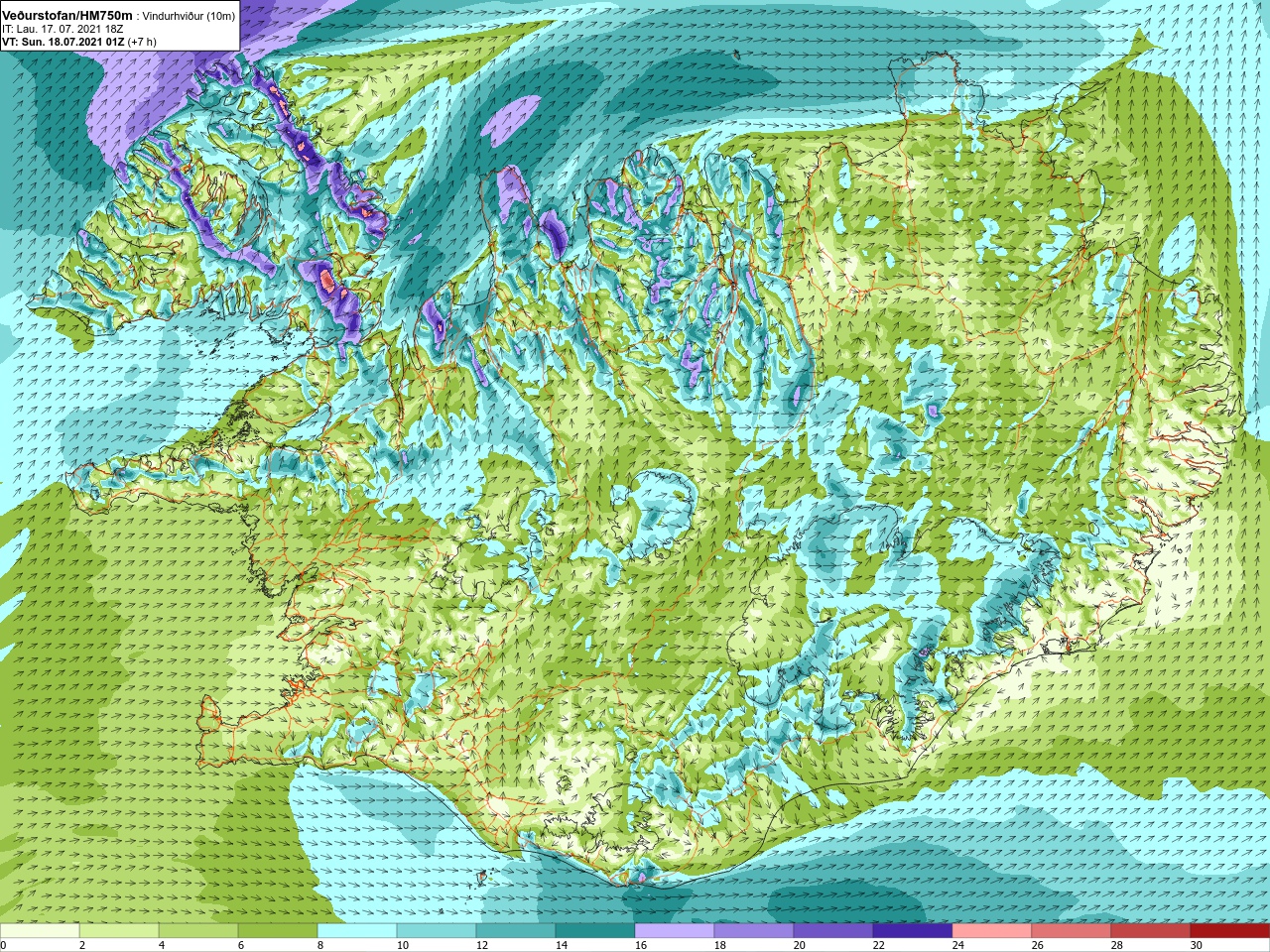Click the light pink 24–26 legend swatch
The image size is (1270, 952).
[x=992, y=930]
